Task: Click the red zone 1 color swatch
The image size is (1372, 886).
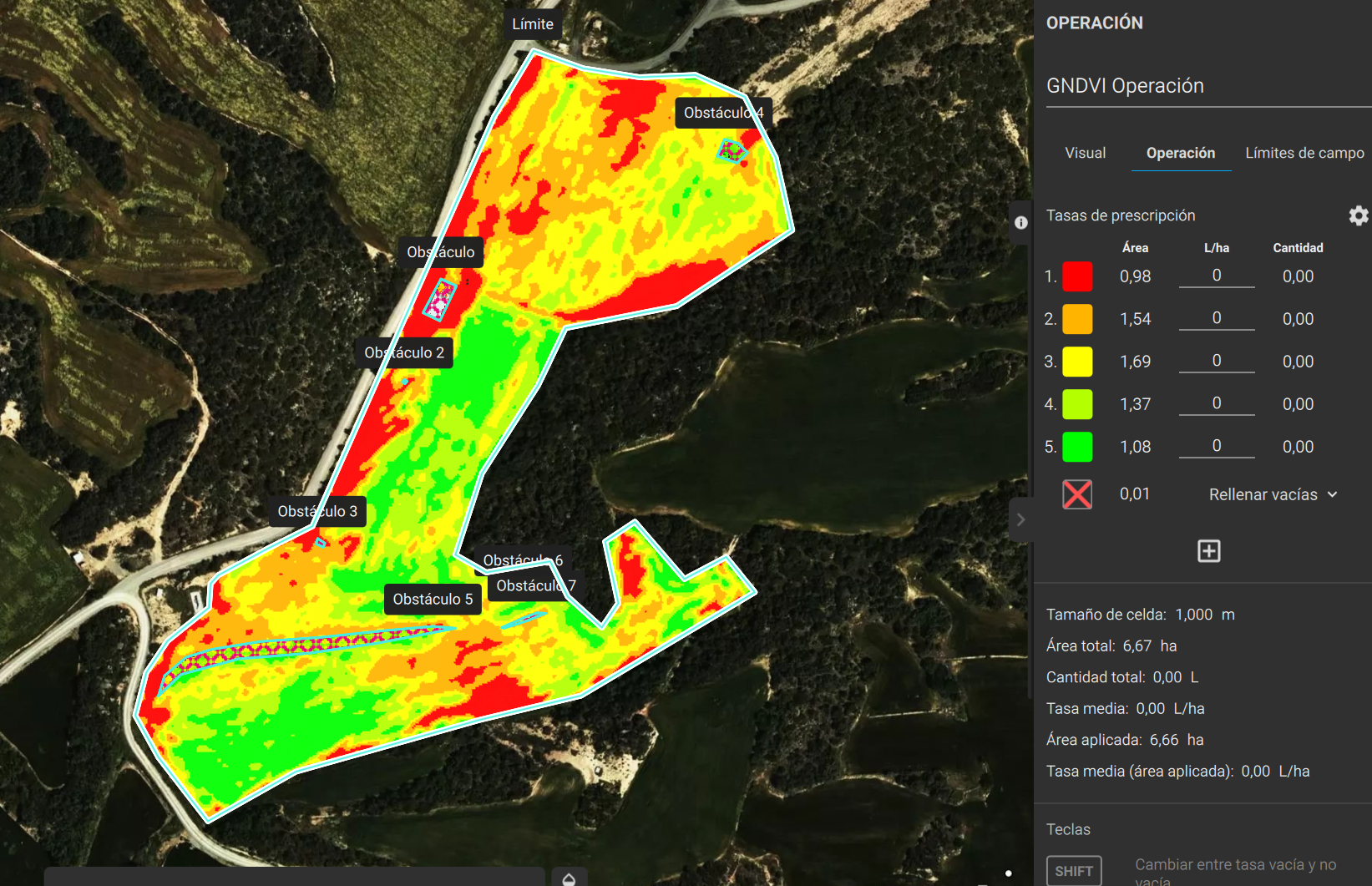Action: click(x=1076, y=276)
